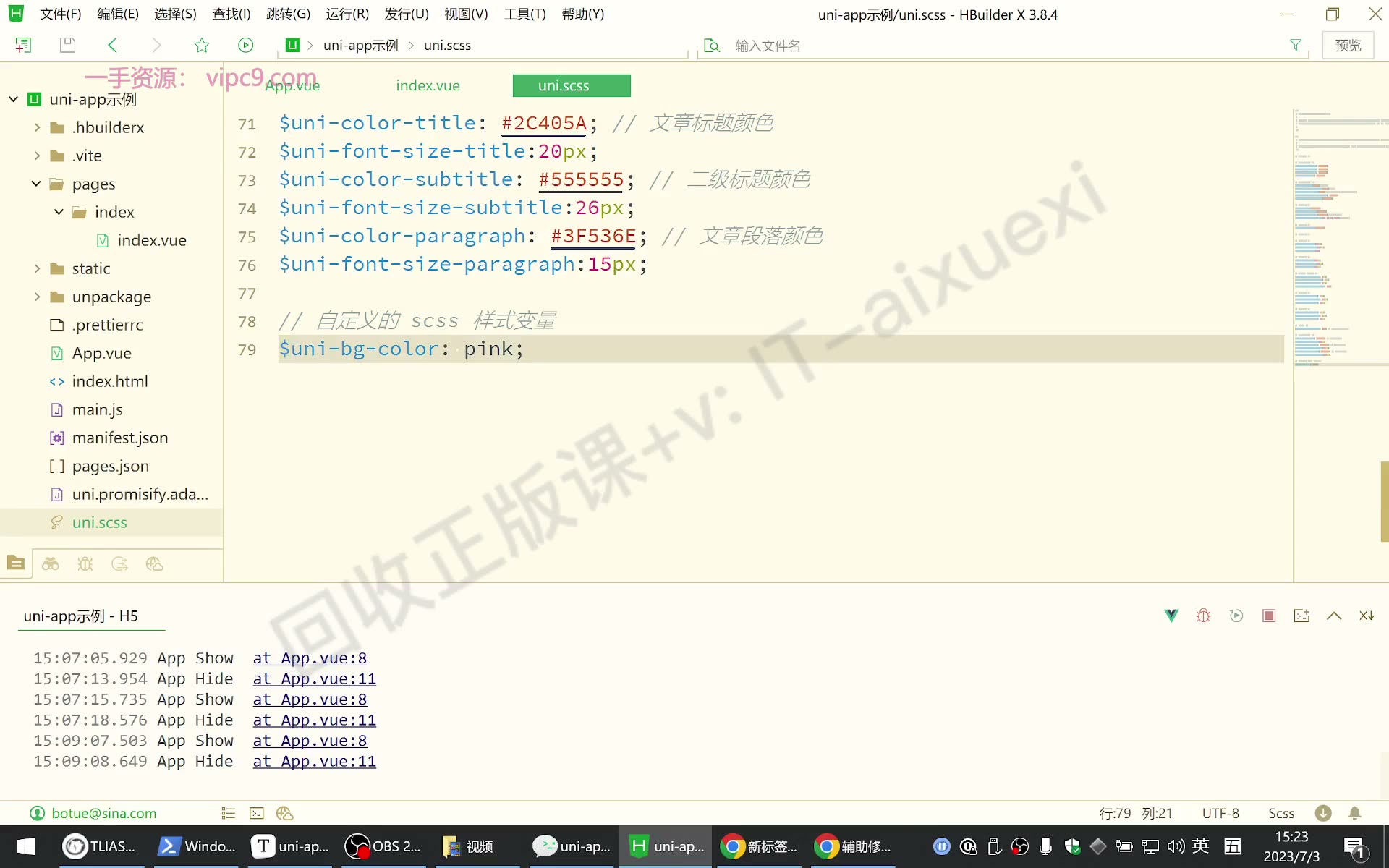Image resolution: width=1389 pixels, height=868 pixels.
Task: Open the binoculars search icon in sidebar
Action: (x=50, y=564)
